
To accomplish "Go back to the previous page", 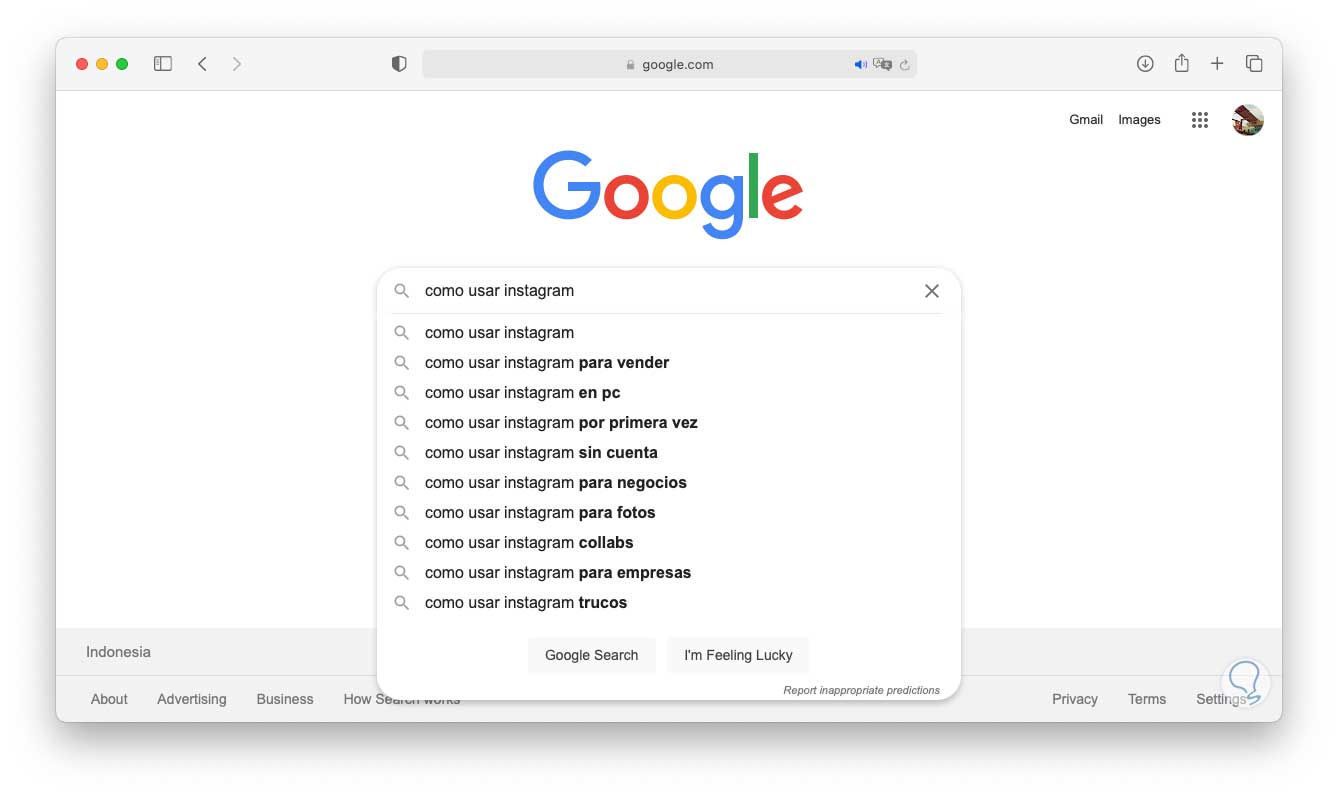I will pos(202,64).
